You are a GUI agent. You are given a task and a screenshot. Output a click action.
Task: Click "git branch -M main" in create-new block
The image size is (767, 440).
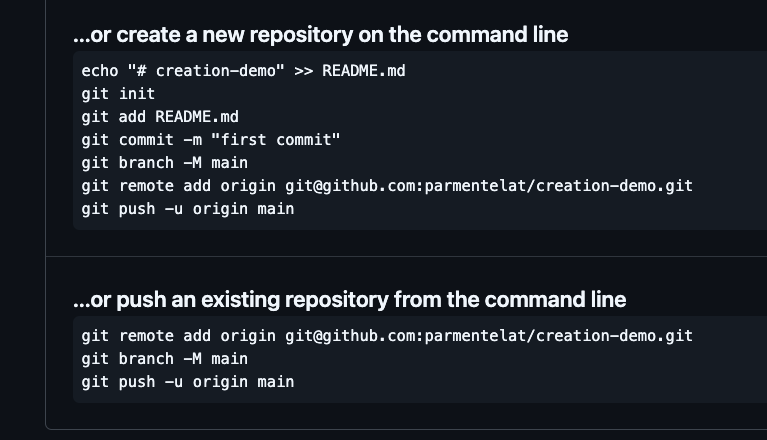tap(165, 163)
